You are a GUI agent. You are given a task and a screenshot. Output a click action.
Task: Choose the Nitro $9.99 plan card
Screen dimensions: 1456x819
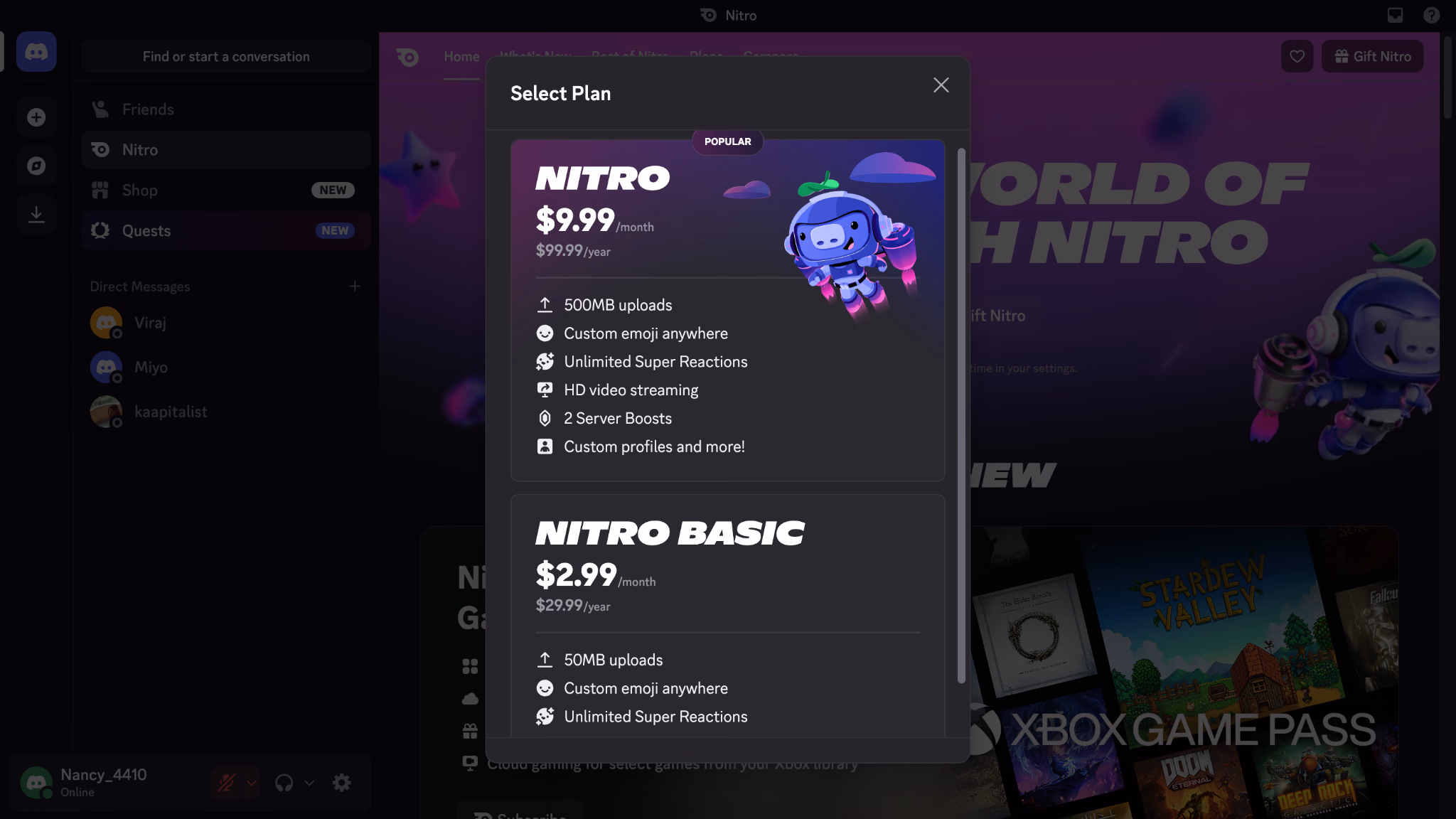[x=727, y=310]
